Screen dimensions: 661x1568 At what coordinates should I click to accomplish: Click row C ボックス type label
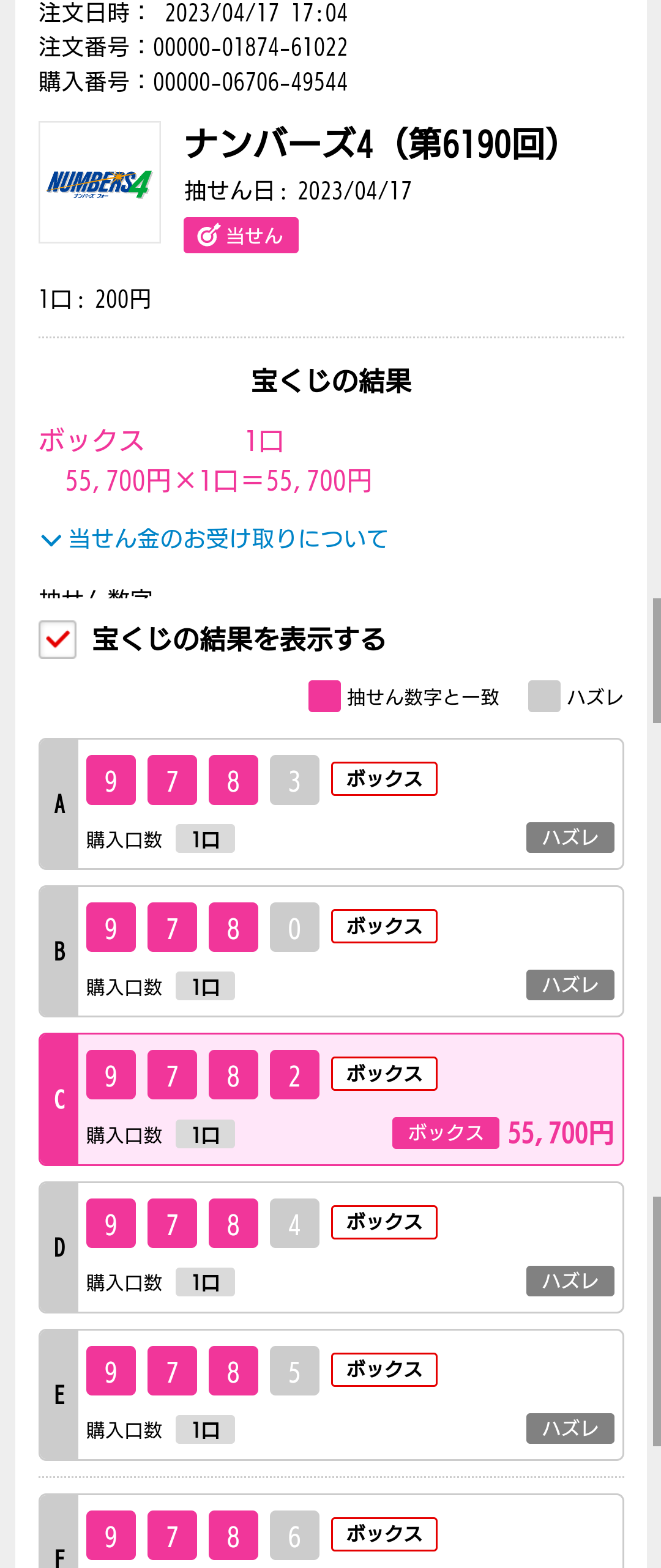384,1074
